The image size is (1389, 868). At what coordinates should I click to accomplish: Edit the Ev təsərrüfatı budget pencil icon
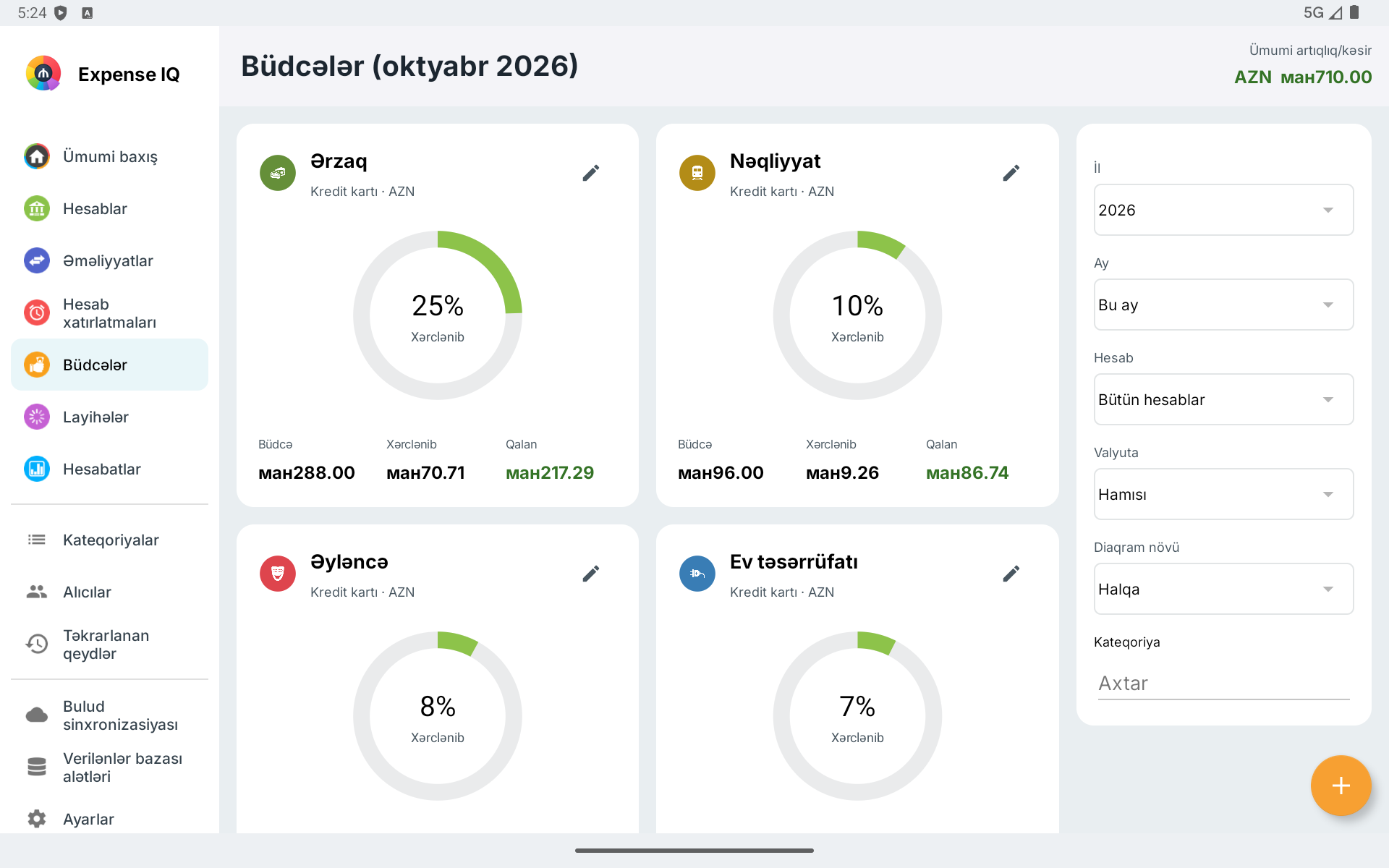click(x=1011, y=574)
